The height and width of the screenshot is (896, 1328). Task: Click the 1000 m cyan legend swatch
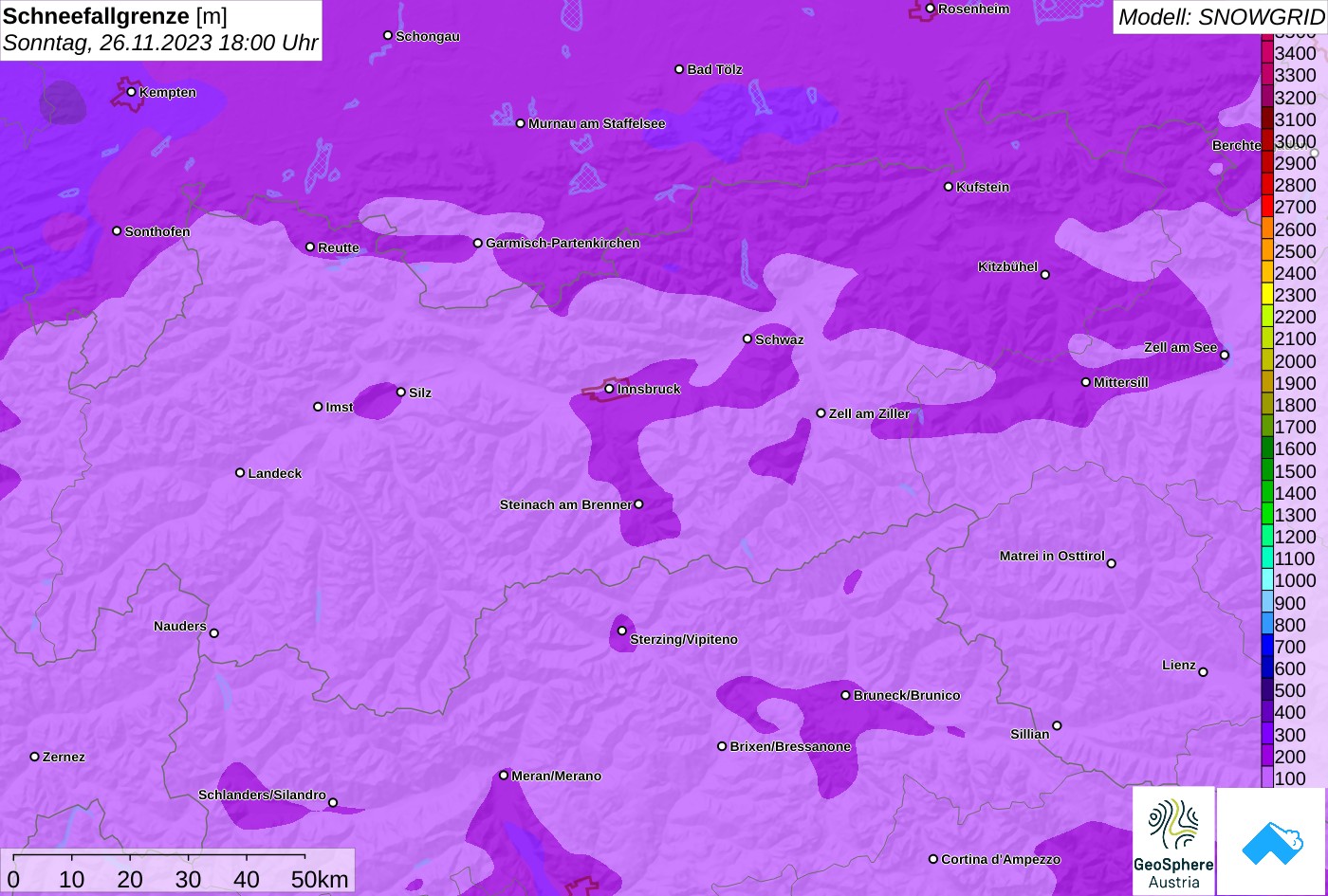click(1266, 580)
